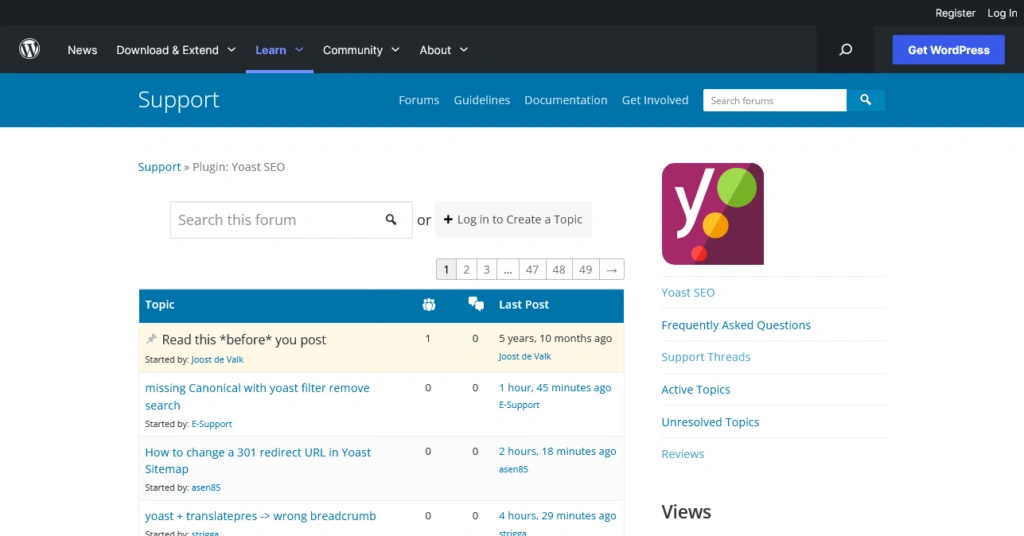Open the site search magnifier icon
Image resolution: width=1024 pixels, height=536 pixels.
pos(846,50)
